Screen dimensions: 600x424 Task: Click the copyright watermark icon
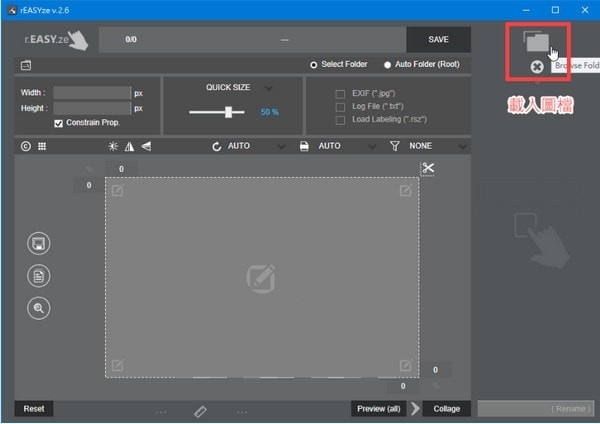click(26, 146)
